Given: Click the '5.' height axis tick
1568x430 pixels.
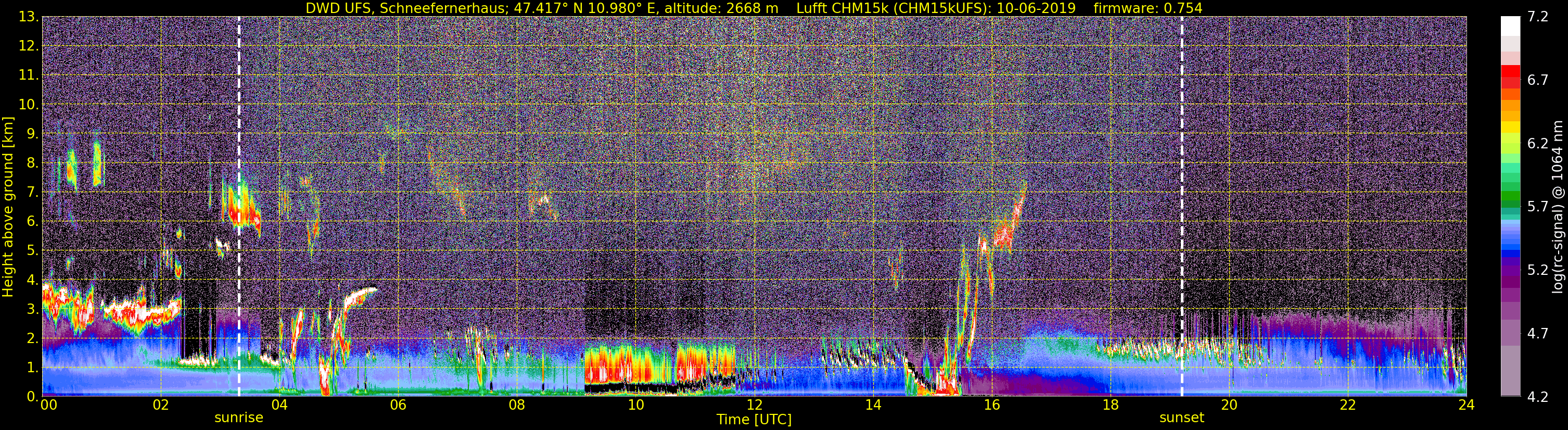Looking at the screenshot, I should (x=33, y=250).
